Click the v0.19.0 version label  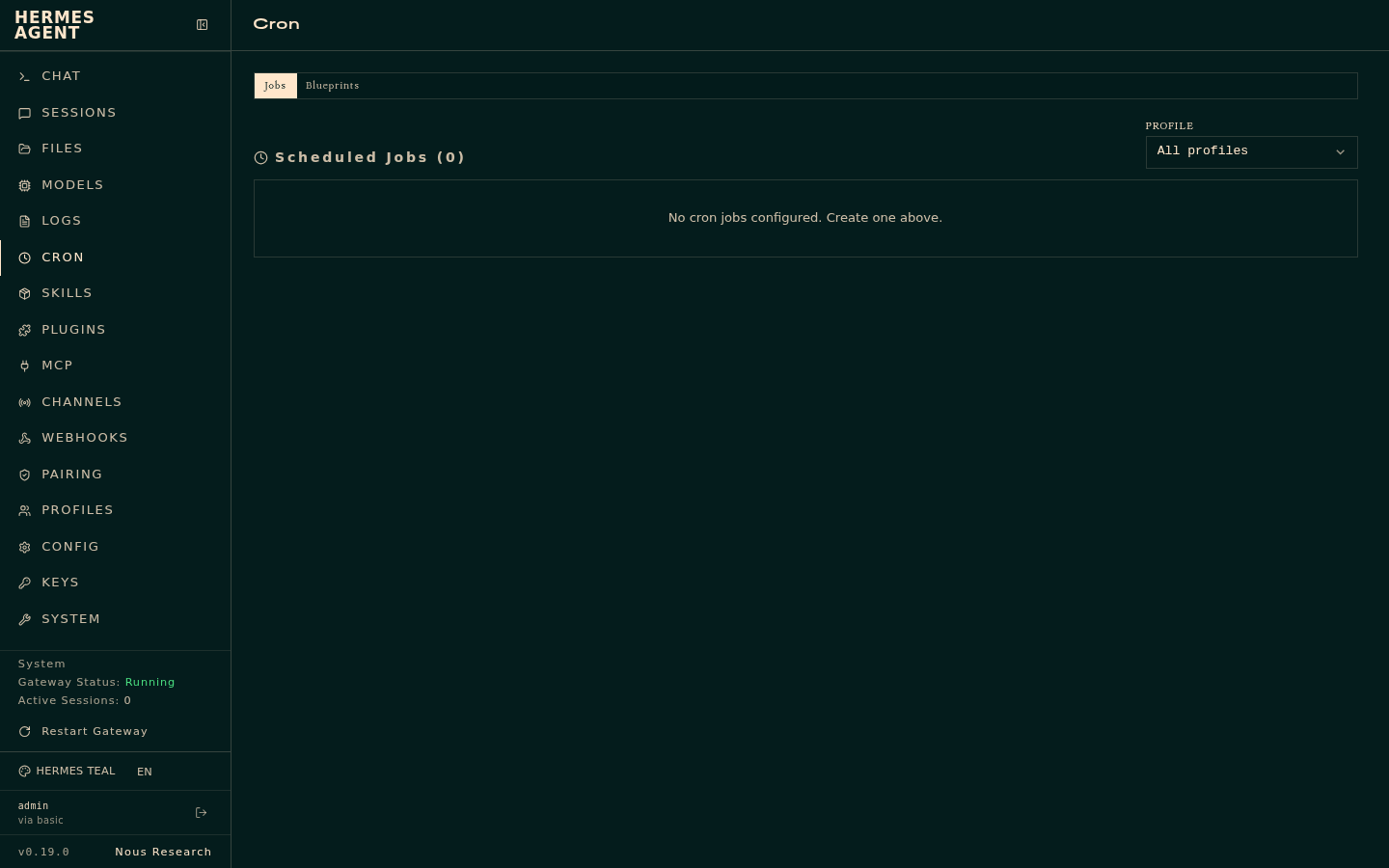pos(43,853)
